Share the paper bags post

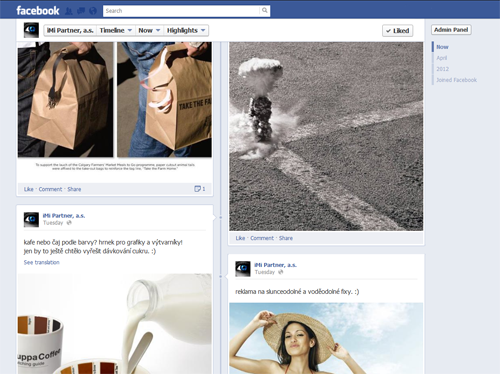[74, 189]
